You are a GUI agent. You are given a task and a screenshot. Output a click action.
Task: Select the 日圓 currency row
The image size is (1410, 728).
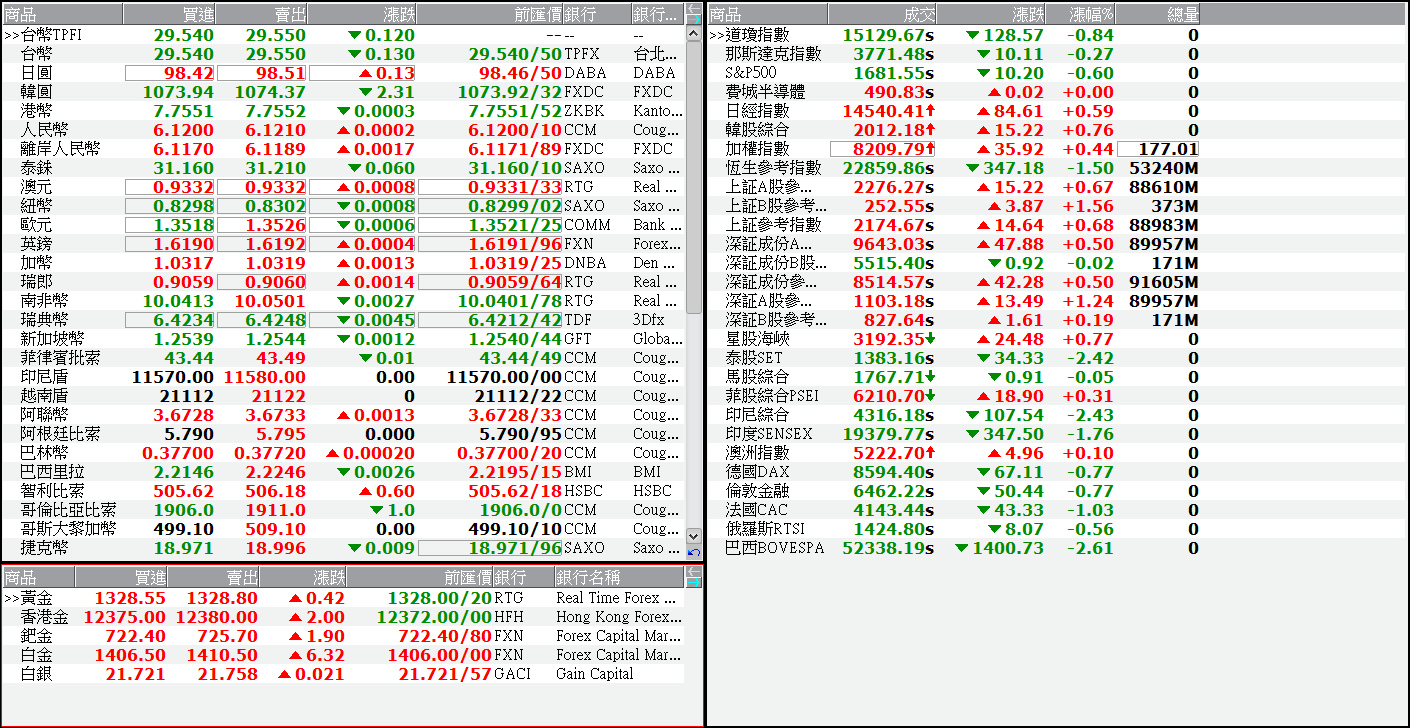click(x=344, y=73)
